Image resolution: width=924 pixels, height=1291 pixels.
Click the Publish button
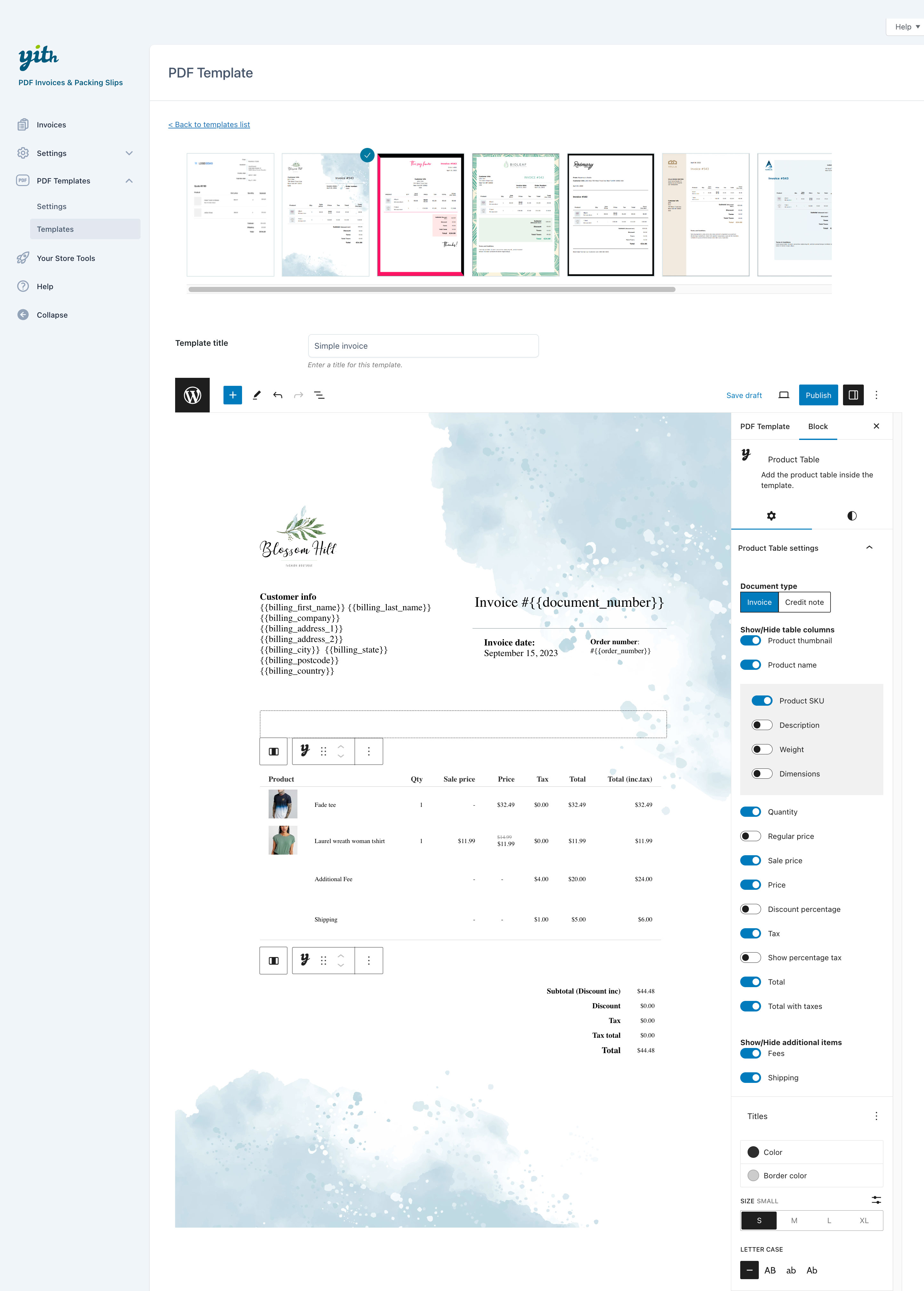[x=818, y=395]
